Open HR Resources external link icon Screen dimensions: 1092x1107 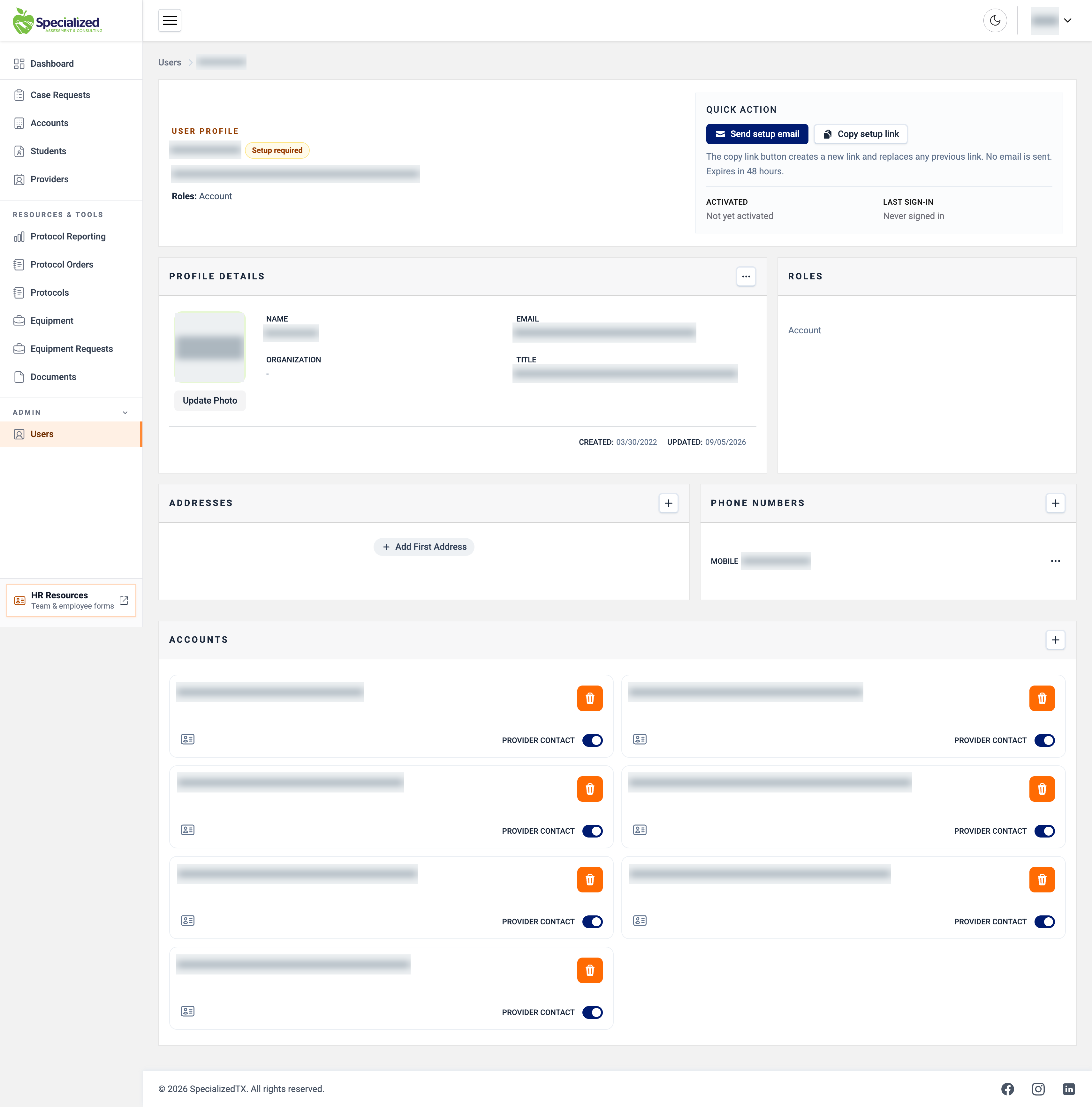[124, 601]
